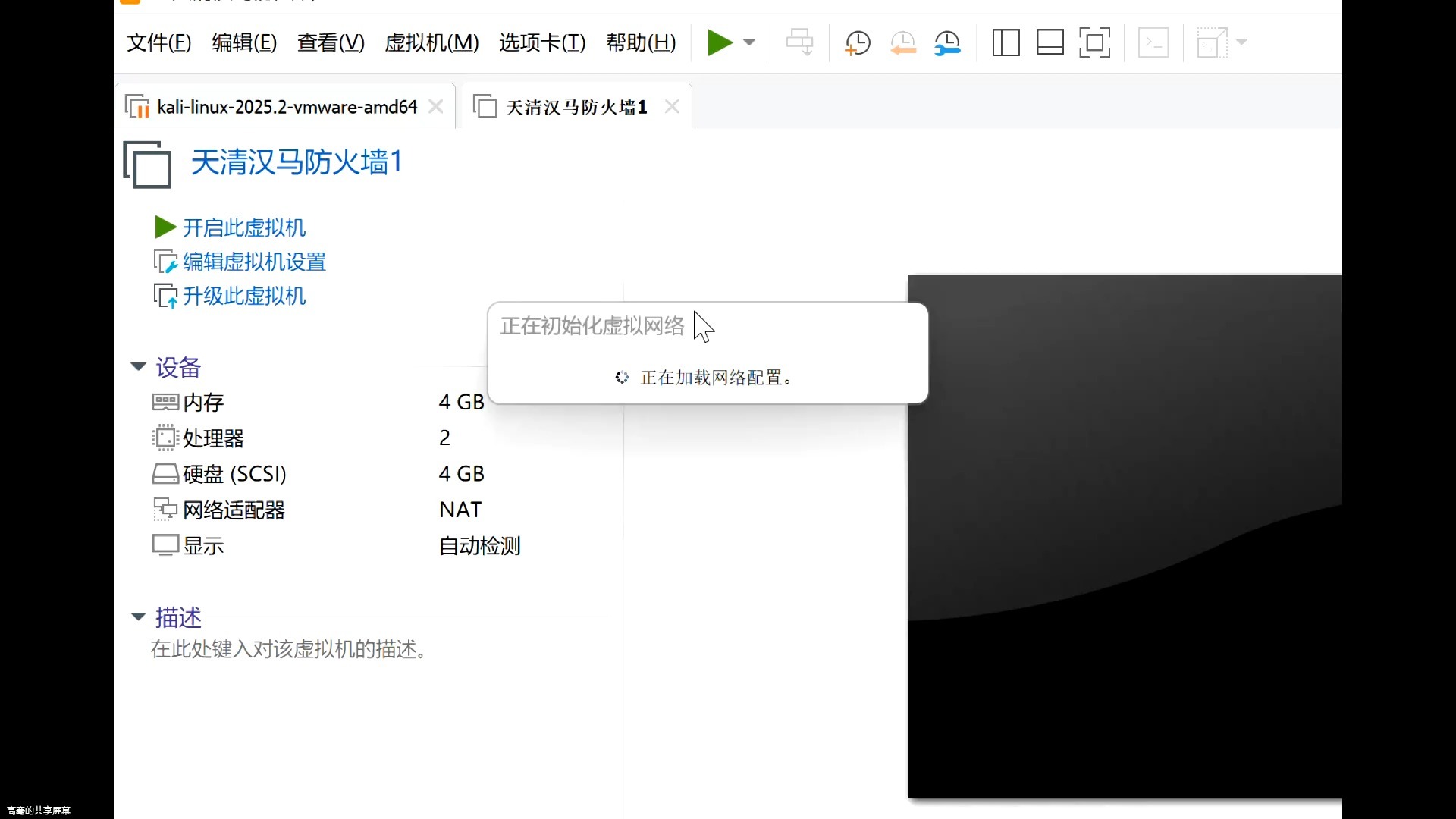Revert to snapshot using the clock-arrow icon
Viewport: 1456px width, 819px height.
[902, 42]
